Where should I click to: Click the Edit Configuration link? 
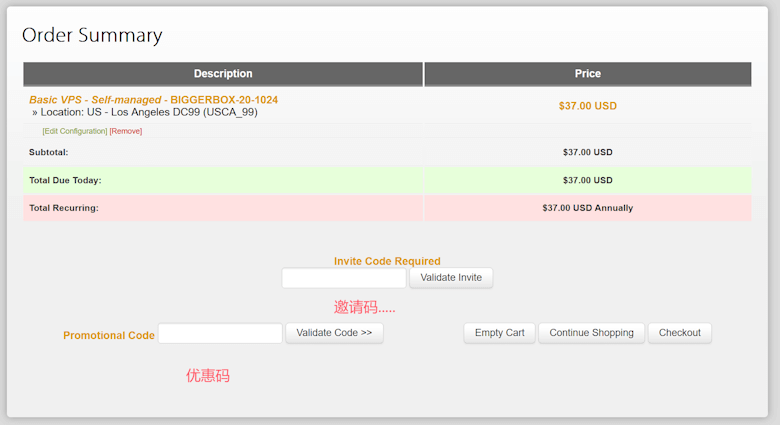click(74, 131)
